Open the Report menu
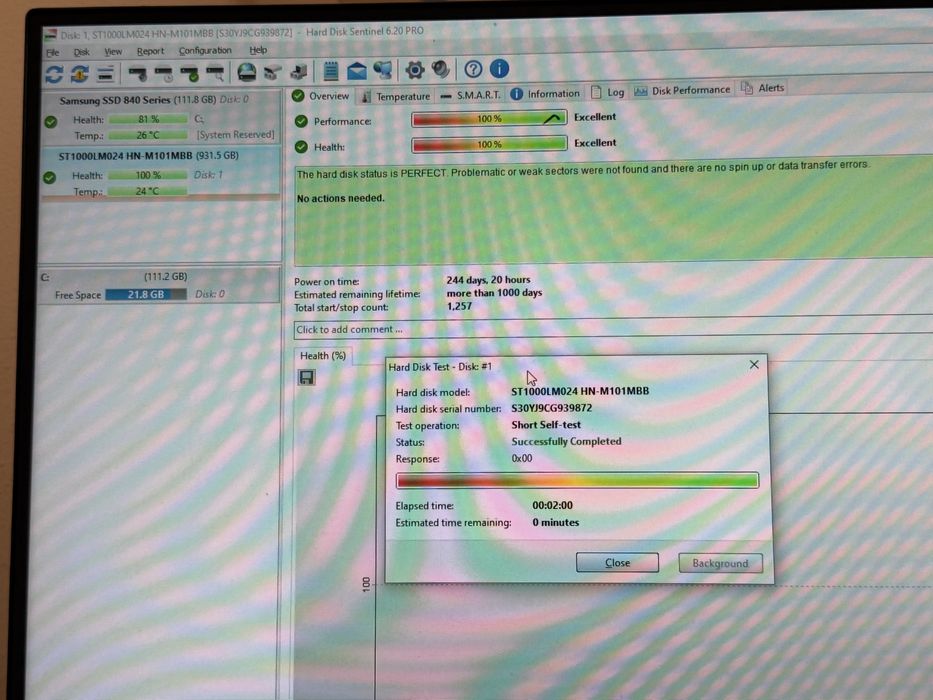Screen dimensions: 933x700 pyautogui.click(x=150, y=51)
